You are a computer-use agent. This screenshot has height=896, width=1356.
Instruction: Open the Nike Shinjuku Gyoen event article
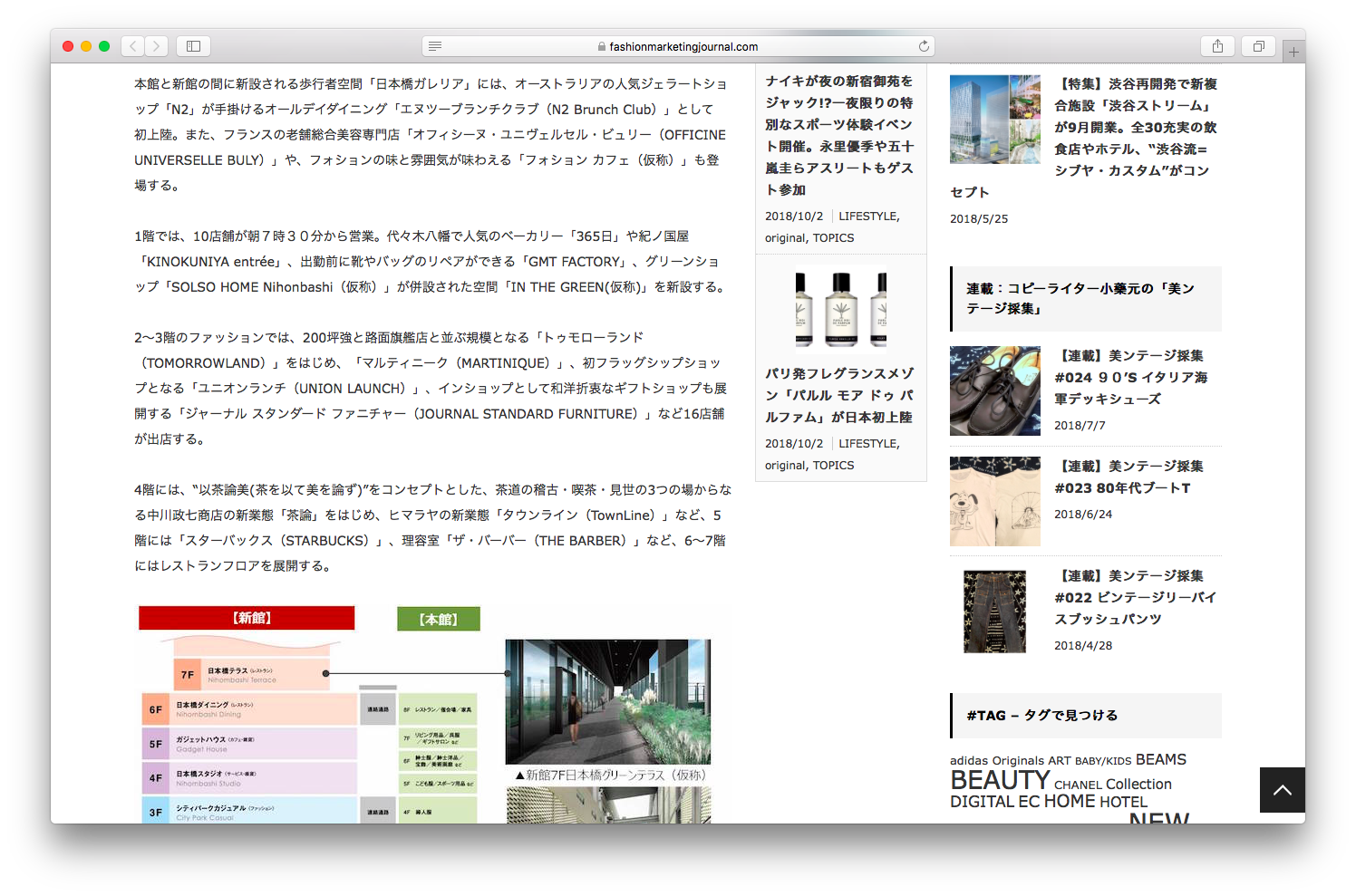839,135
